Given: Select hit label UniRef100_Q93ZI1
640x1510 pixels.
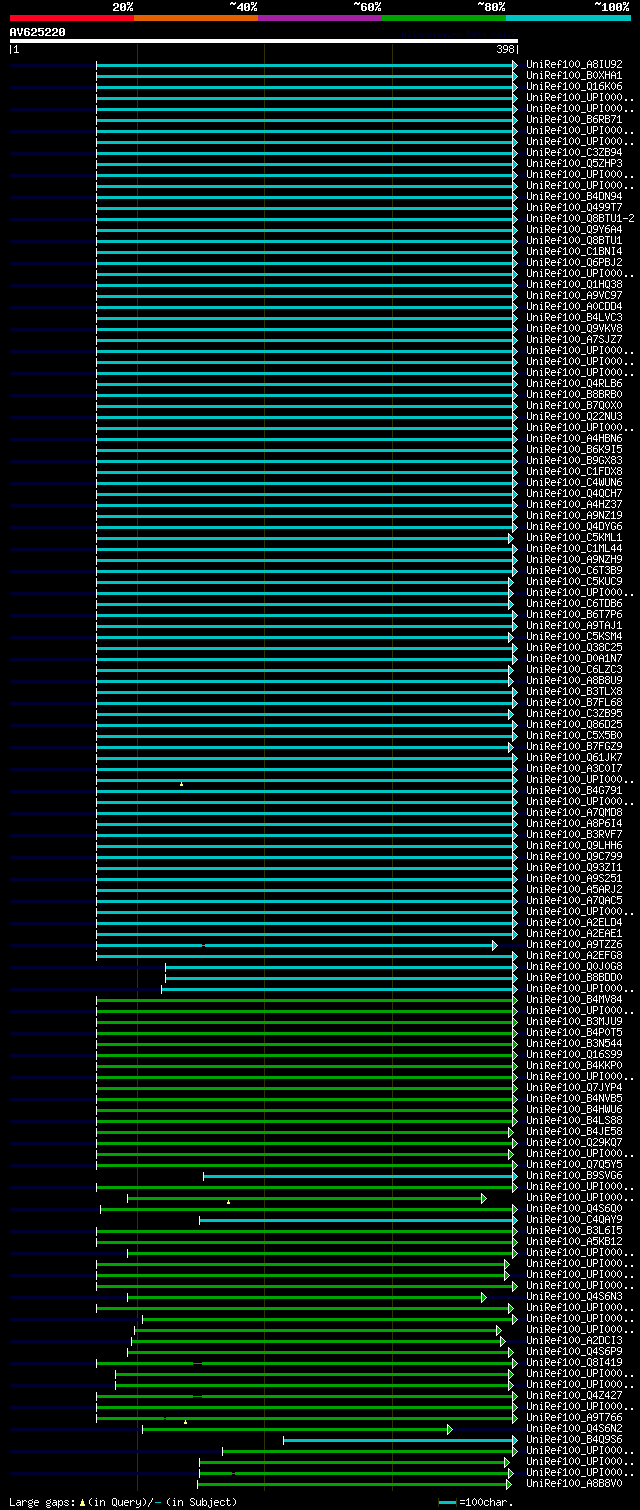Looking at the screenshot, I should click(x=574, y=868).
